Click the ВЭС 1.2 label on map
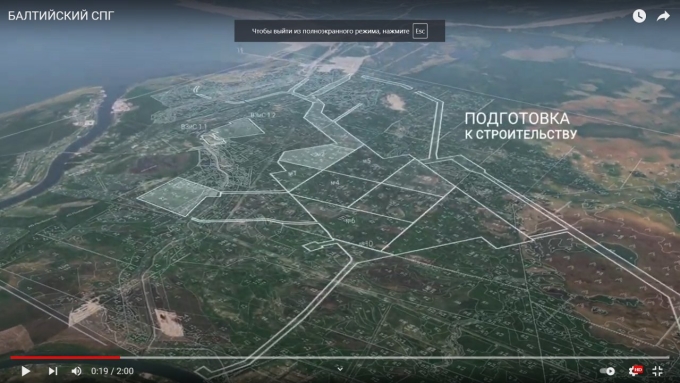Viewport: 680px width, 383px height. click(263, 115)
